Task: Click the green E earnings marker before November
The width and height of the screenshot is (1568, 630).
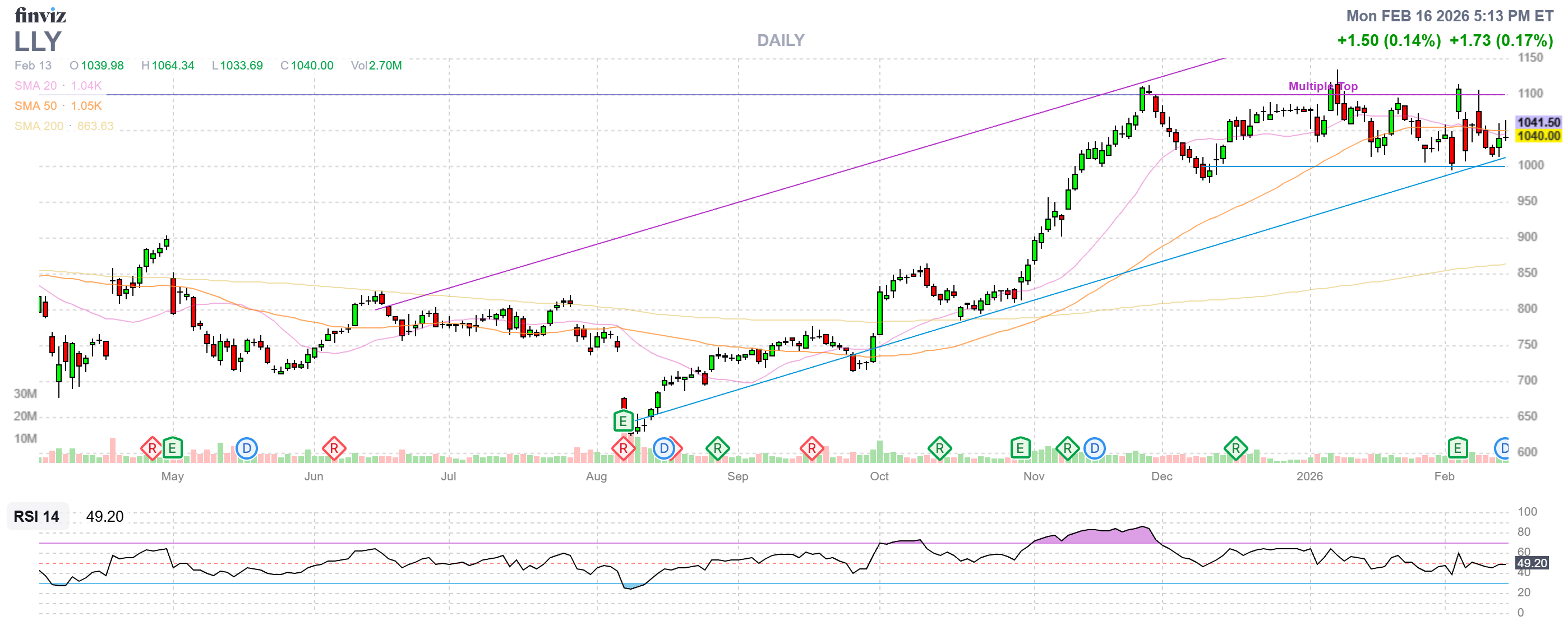Action: pyautogui.click(x=1020, y=449)
